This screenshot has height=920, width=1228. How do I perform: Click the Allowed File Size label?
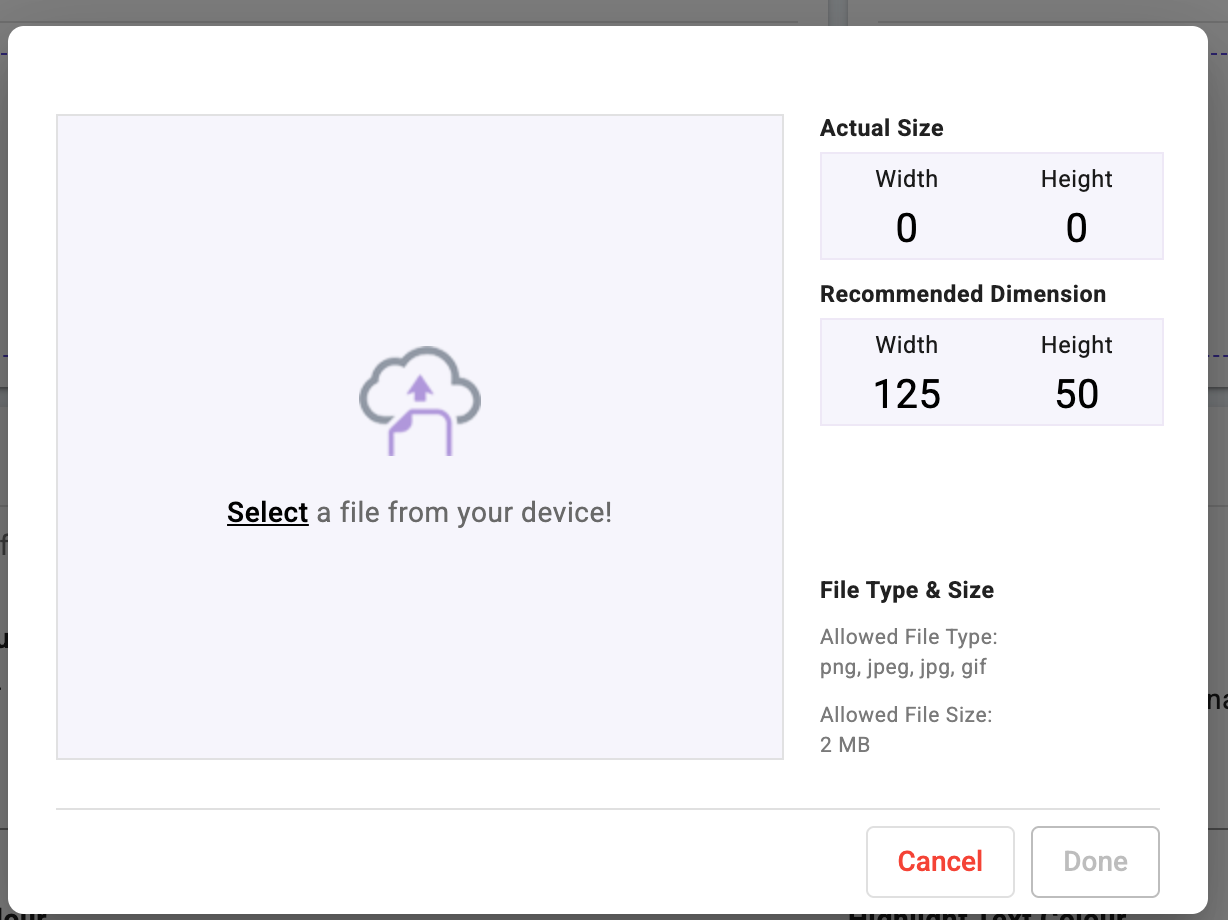tap(905, 715)
